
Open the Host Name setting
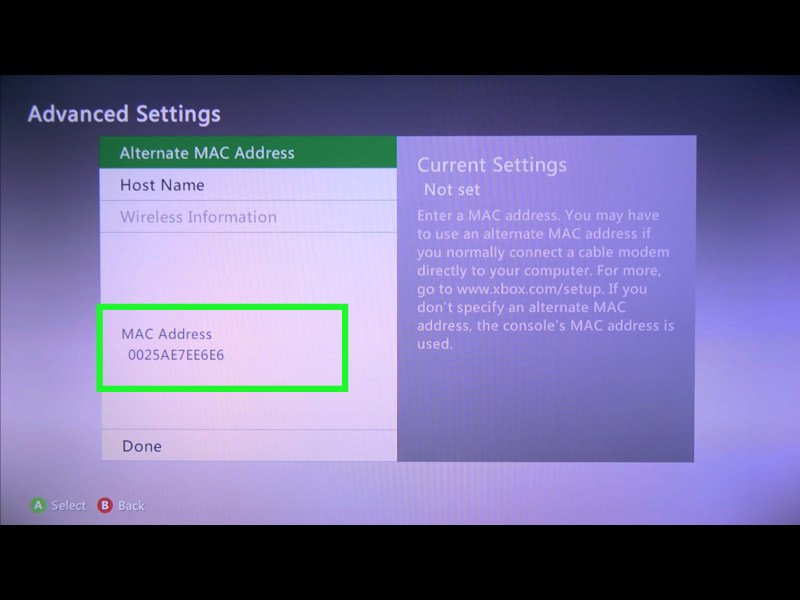click(x=248, y=185)
